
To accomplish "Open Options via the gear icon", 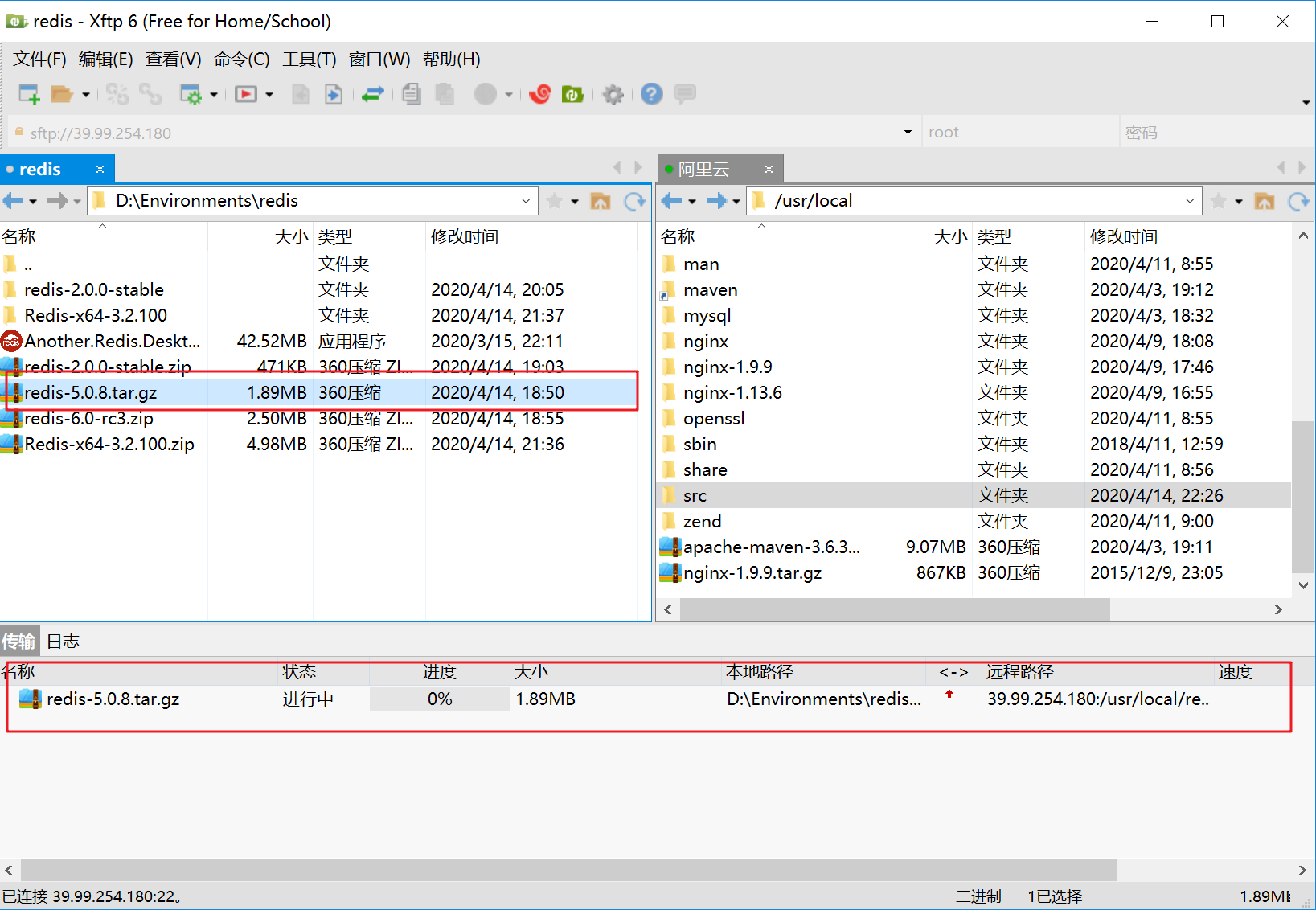I will (613, 95).
